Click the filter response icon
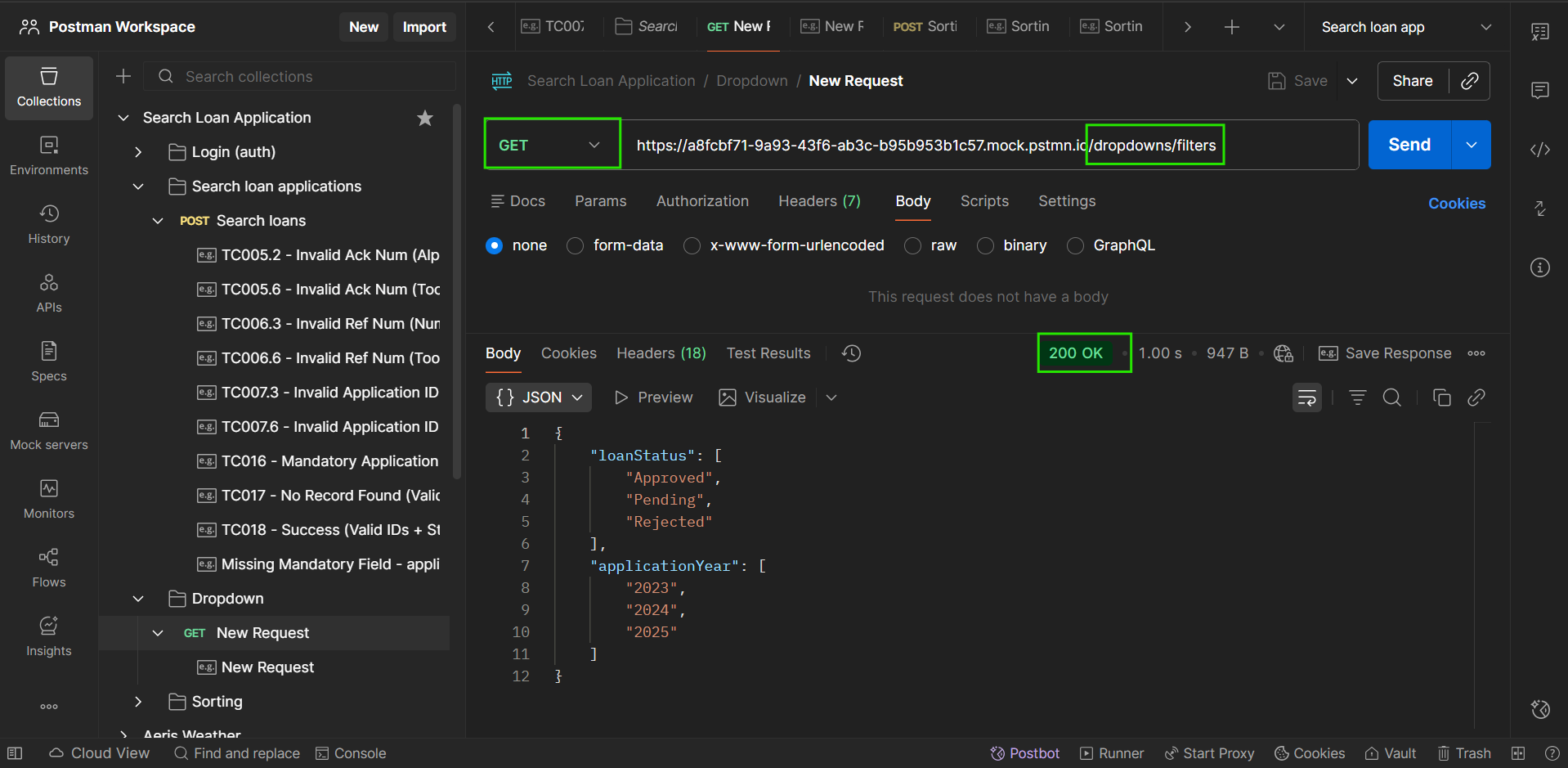The height and width of the screenshot is (768, 1568). (x=1358, y=397)
